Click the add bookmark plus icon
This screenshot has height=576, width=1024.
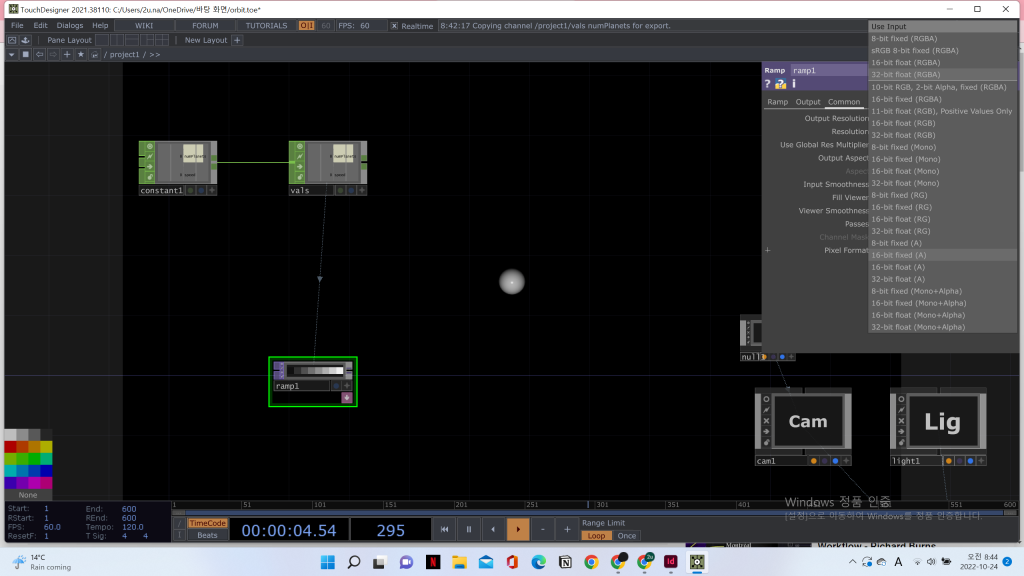point(67,54)
